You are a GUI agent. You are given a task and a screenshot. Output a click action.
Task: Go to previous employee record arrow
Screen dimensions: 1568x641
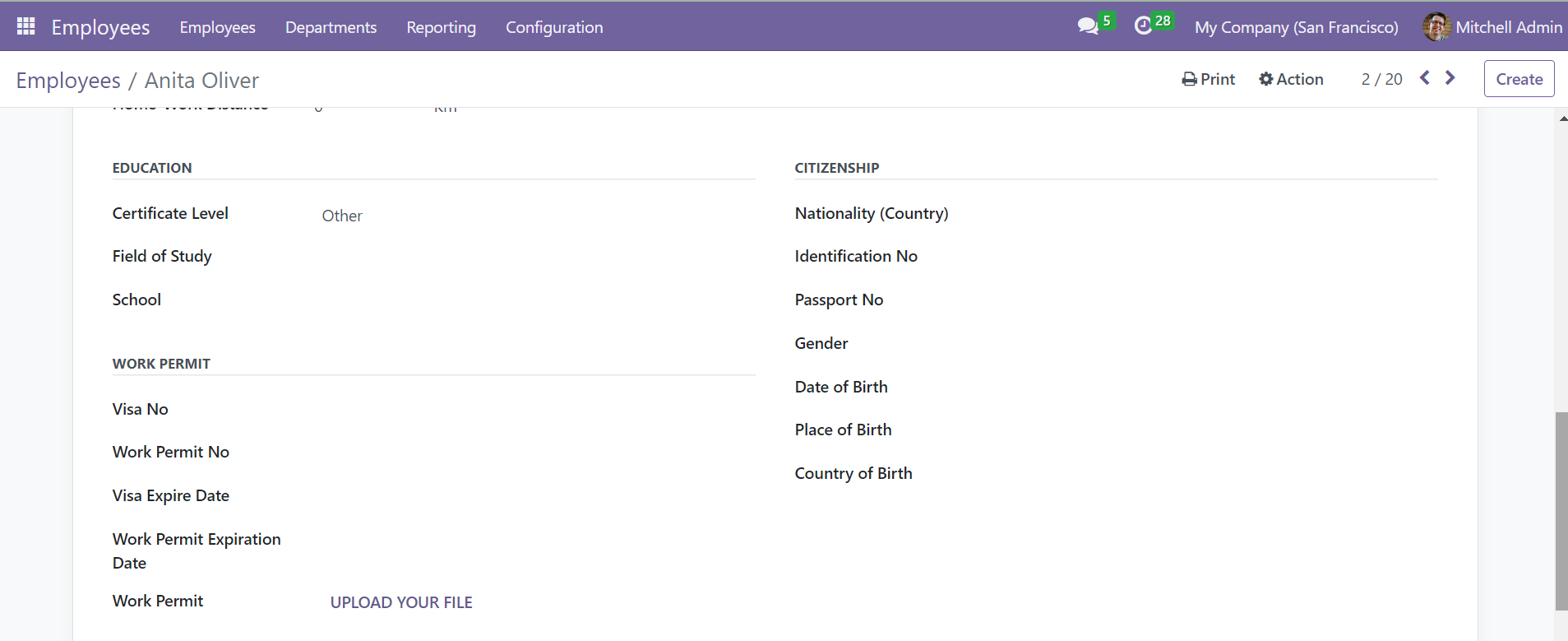1425,78
